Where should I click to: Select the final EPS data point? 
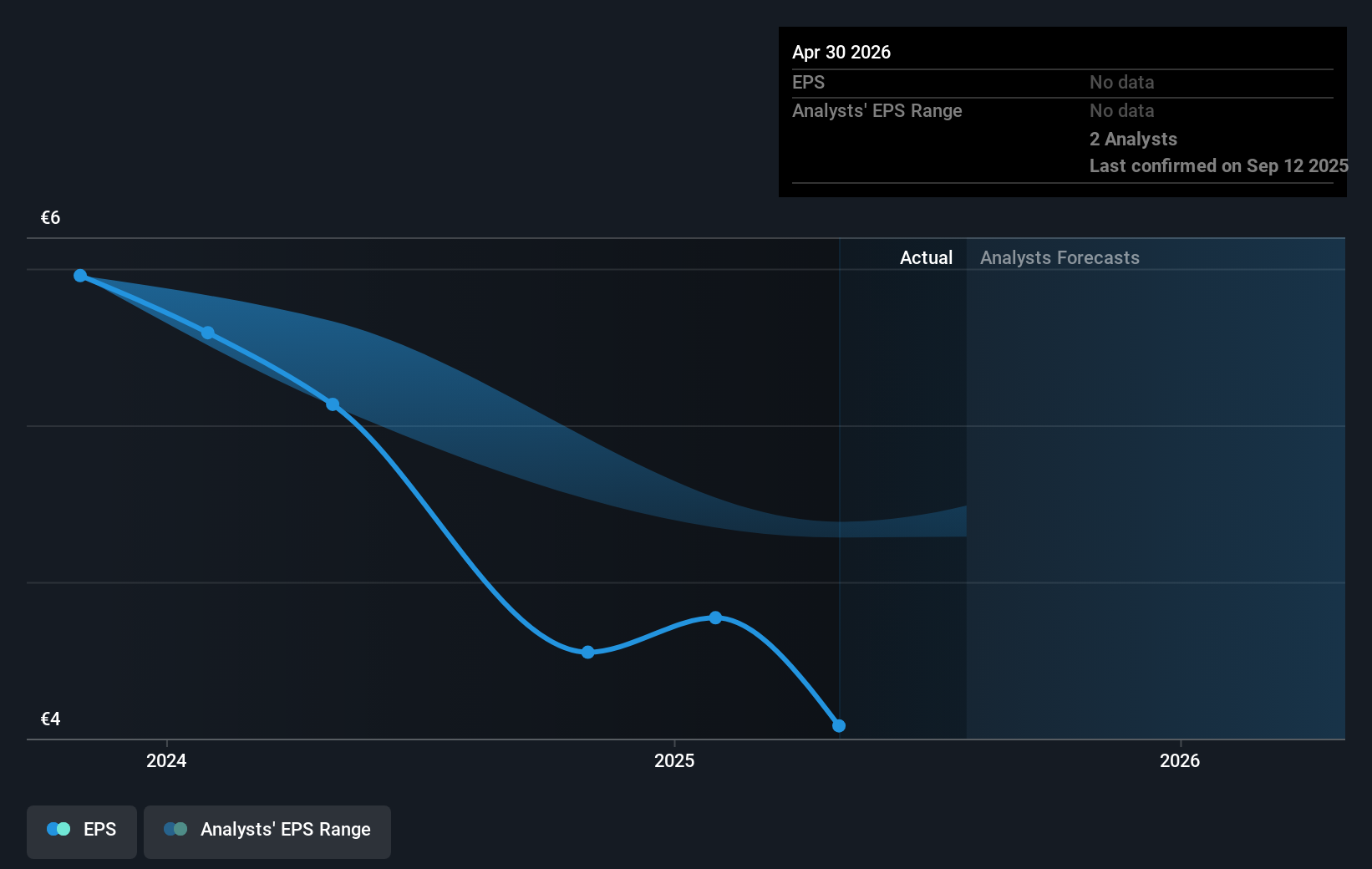(839, 725)
